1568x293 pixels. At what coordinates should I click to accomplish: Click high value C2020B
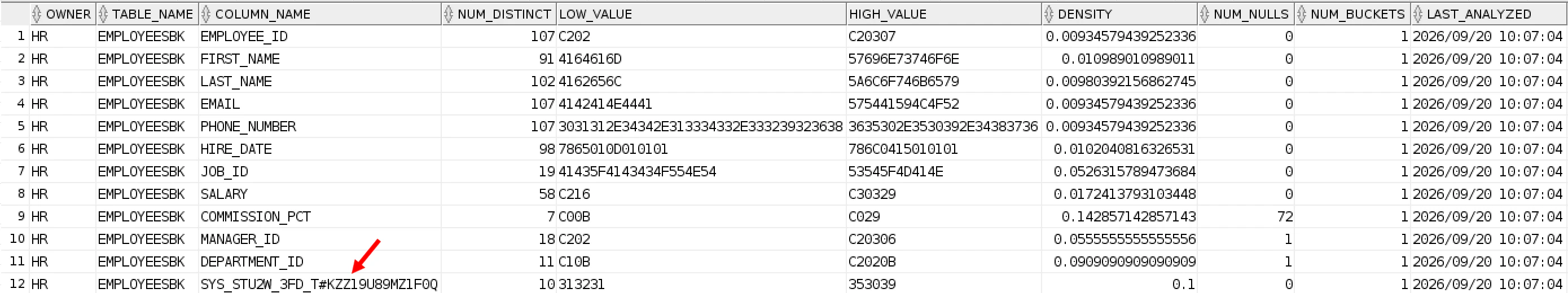click(872, 261)
